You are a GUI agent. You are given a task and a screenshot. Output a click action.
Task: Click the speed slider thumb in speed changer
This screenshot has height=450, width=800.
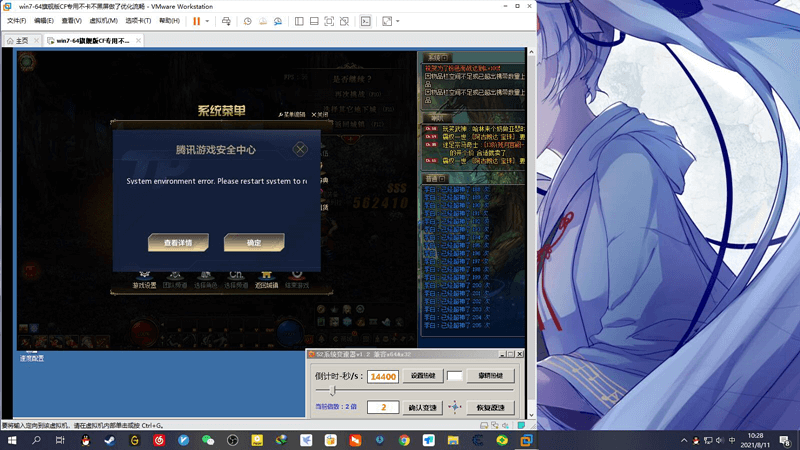tap(333, 390)
